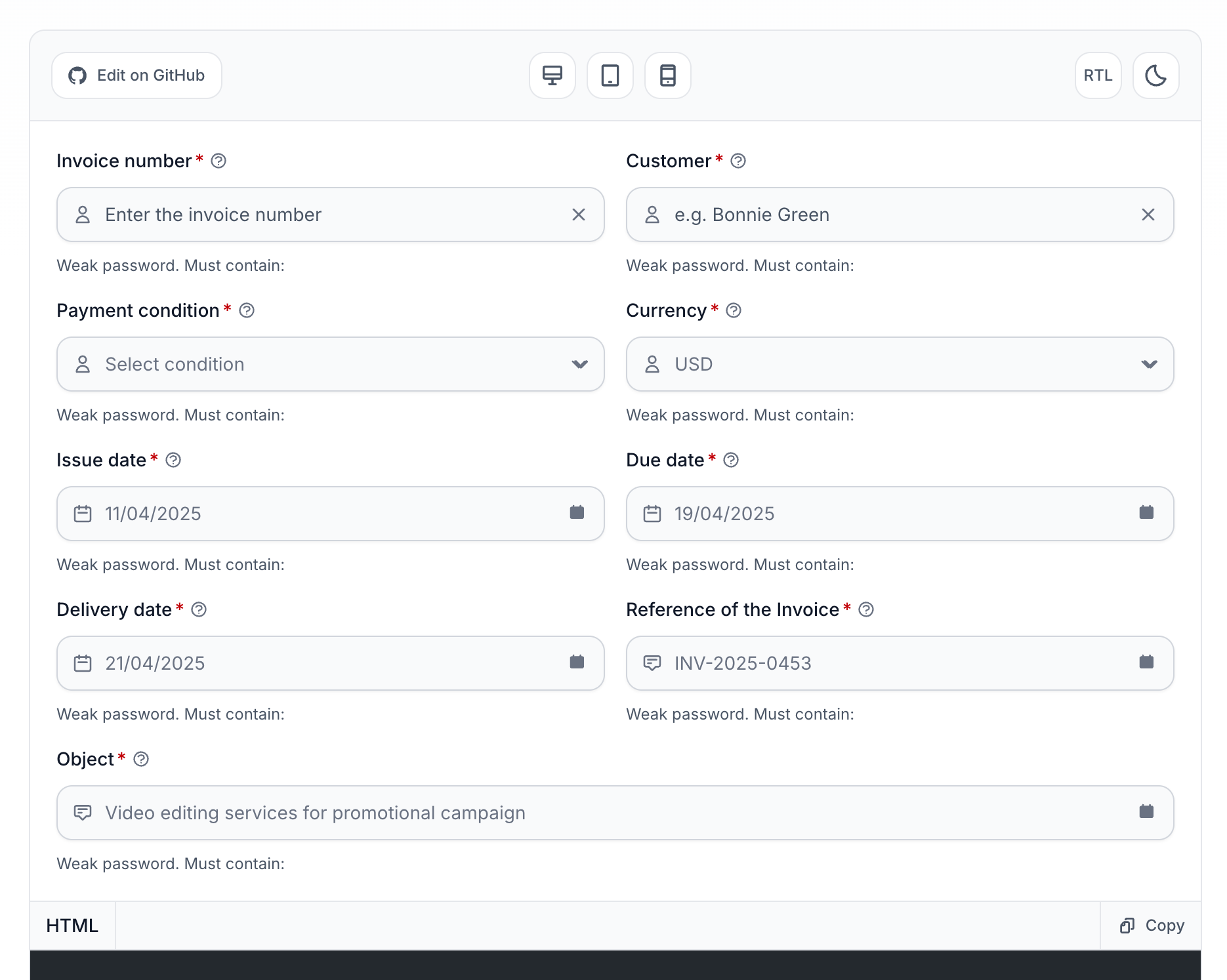Show help for Due date
The image size is (1227, 980).
click(731, 460)
